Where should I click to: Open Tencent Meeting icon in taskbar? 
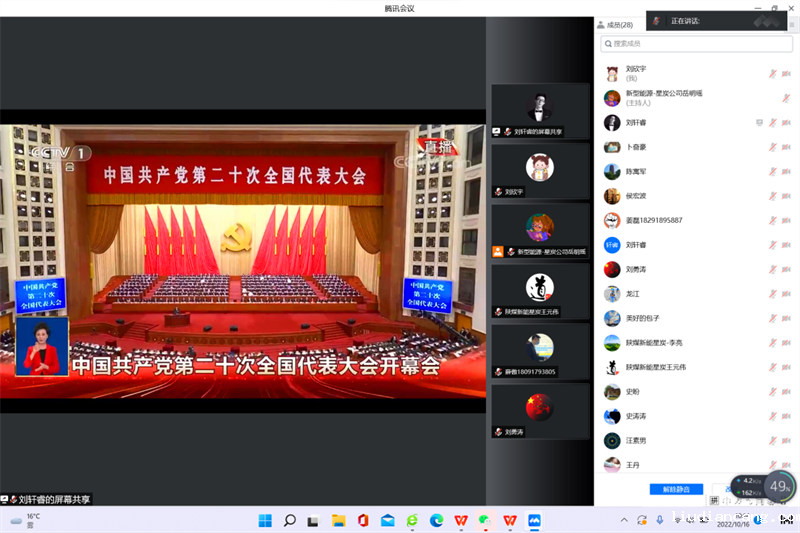tap(534, 520)
